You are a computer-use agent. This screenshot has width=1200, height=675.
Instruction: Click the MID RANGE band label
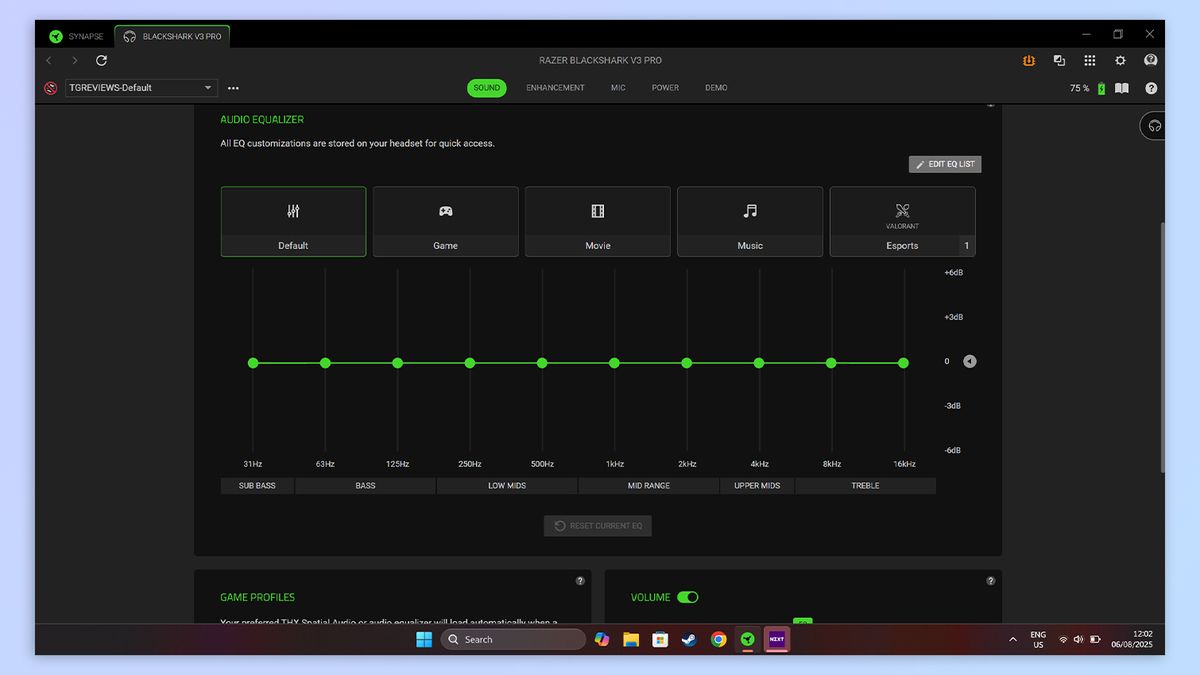[649, 486]
